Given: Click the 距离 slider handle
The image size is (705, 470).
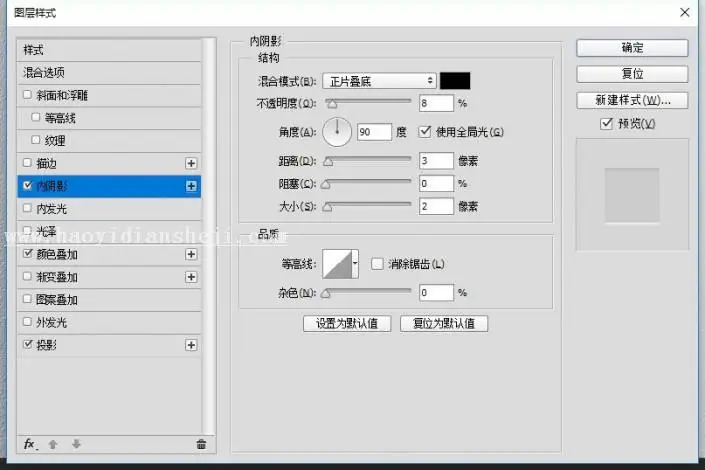Looking at the screenshot, I should (328, 162).
